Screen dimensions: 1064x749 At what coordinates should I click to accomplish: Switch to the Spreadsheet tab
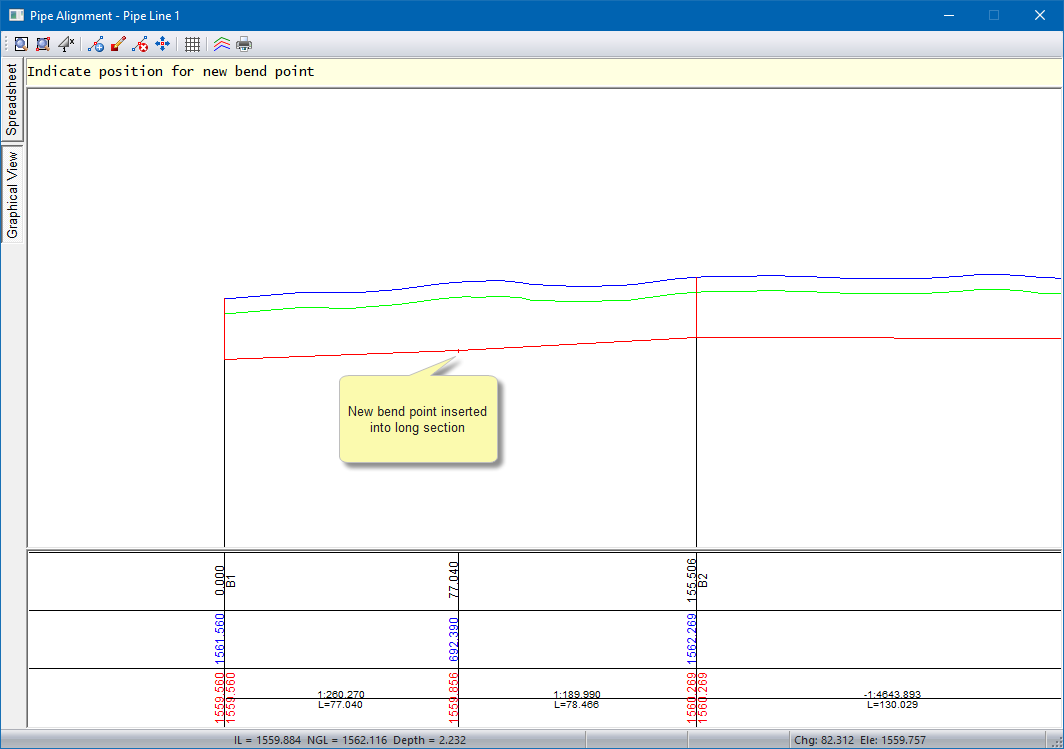[12, 100]
